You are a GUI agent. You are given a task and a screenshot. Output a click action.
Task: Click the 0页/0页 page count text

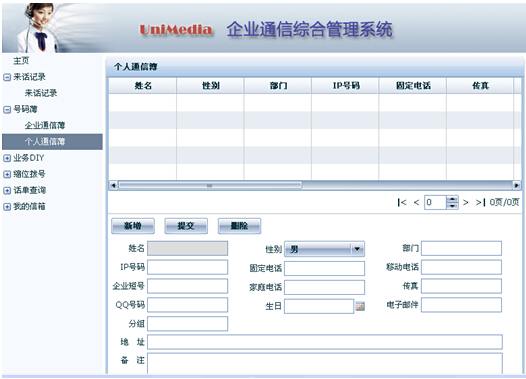[x=504, y=202]
